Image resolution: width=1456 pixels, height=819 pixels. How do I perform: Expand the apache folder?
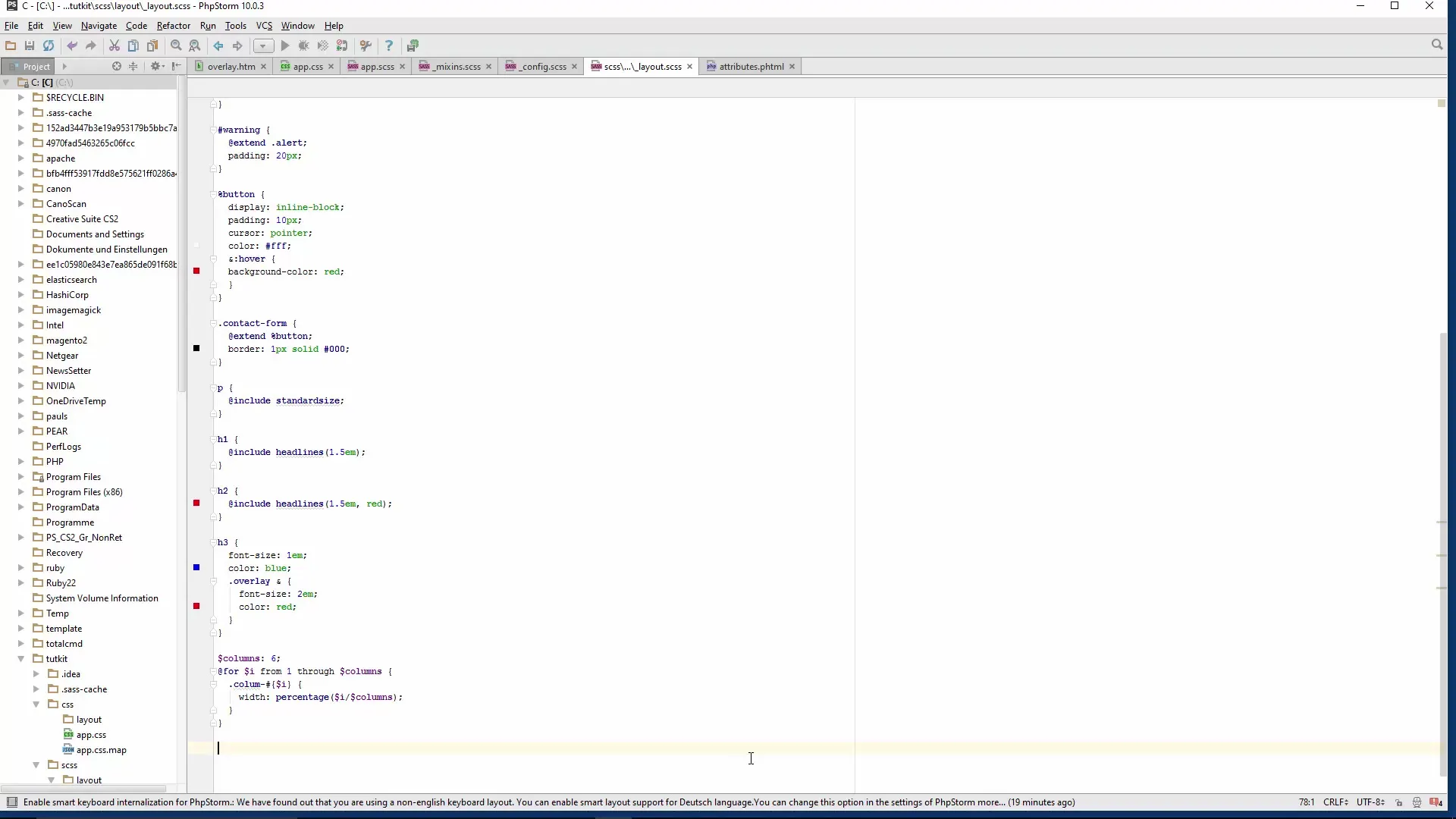[21, 158]
